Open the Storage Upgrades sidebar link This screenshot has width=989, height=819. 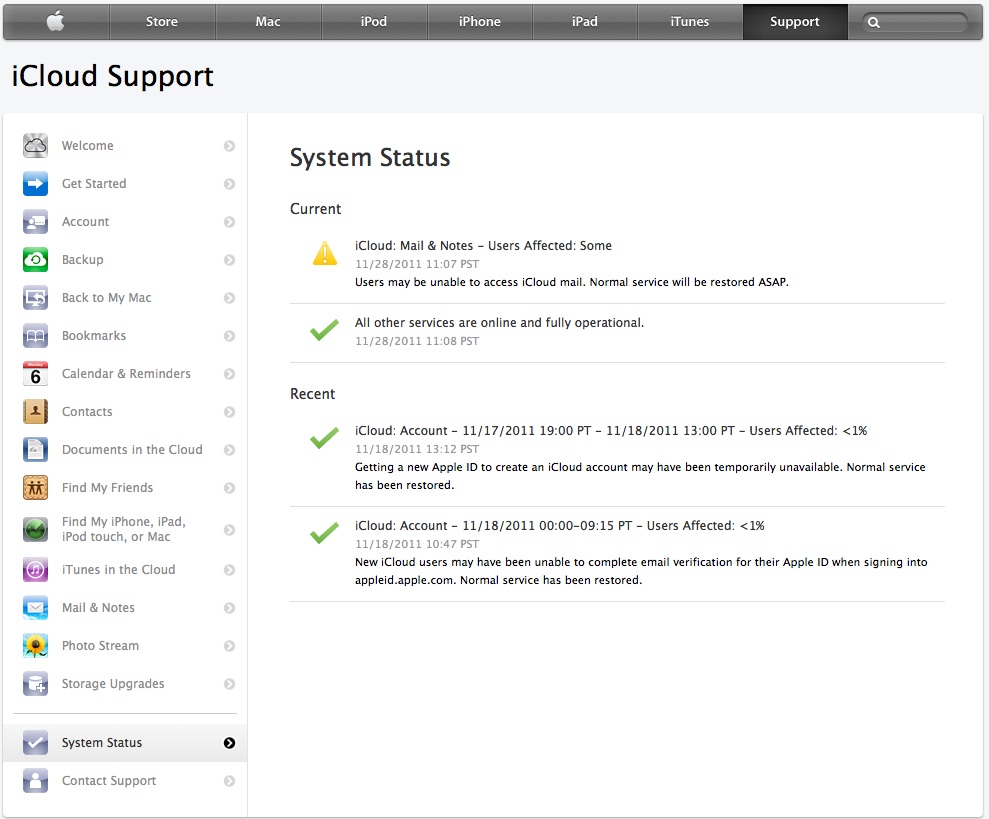coord(113,684)
